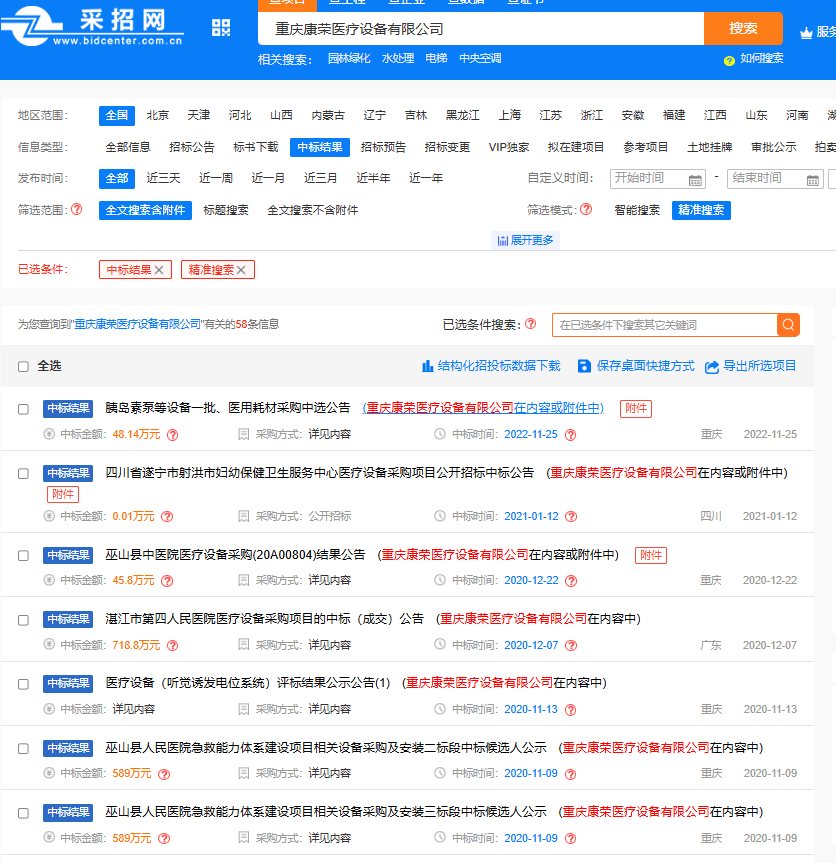
Task: Open the 结束时间 date picker field
Action: pyautogui.click(x=767, y=179)
